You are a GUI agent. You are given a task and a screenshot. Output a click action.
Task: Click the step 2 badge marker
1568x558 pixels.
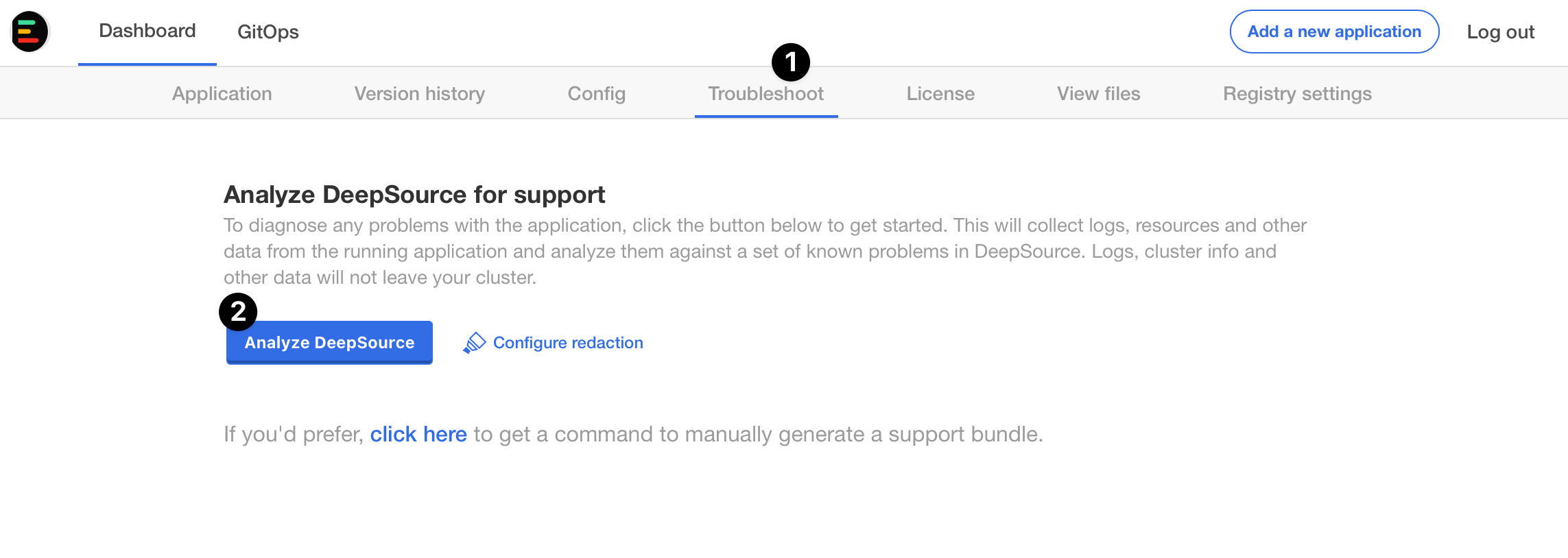238,312
